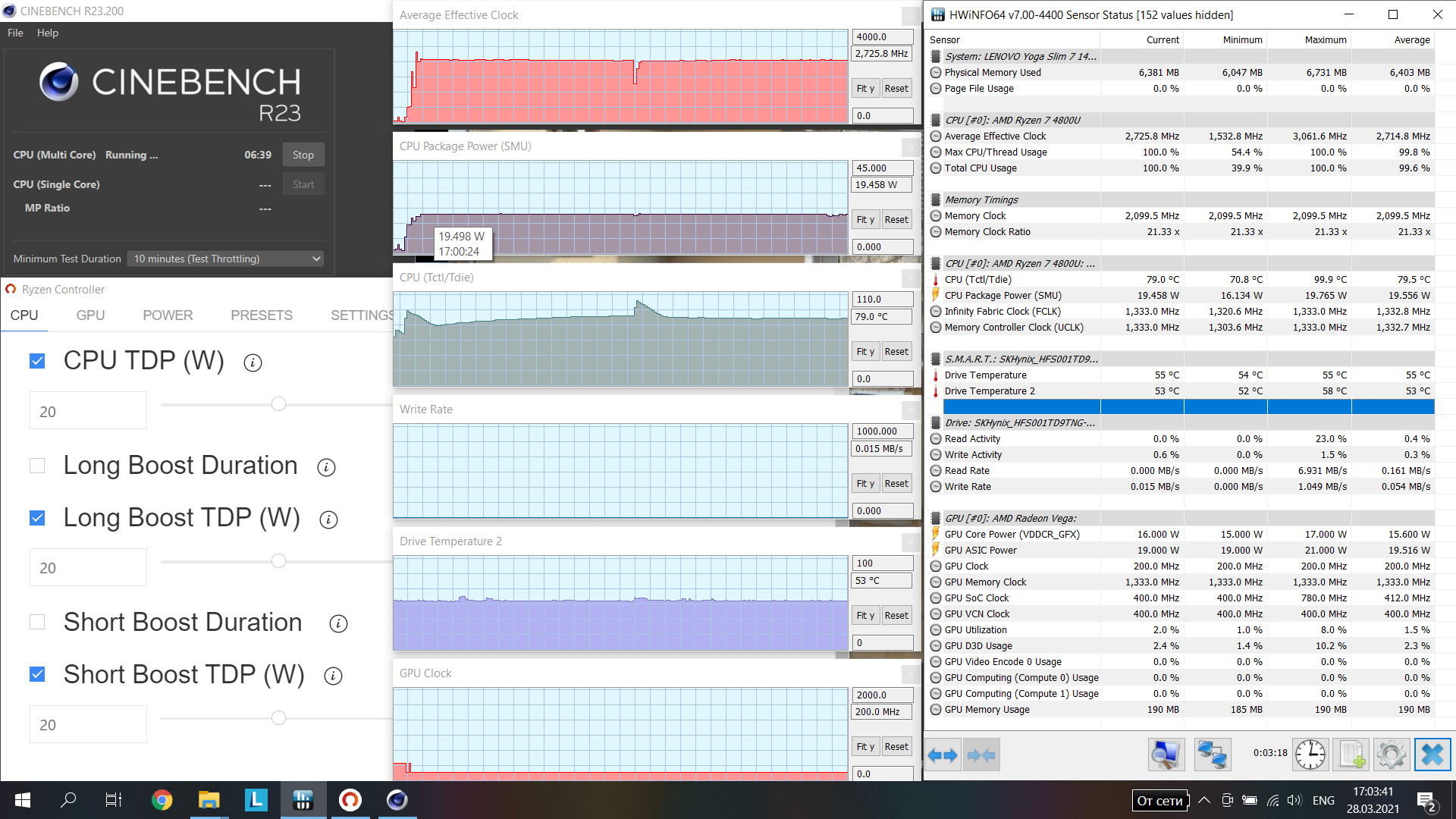The width and height of the screenshot is (1456, 819).
Task: Close HWiNFO sensors with blue X
Action: click(1432, 755)
